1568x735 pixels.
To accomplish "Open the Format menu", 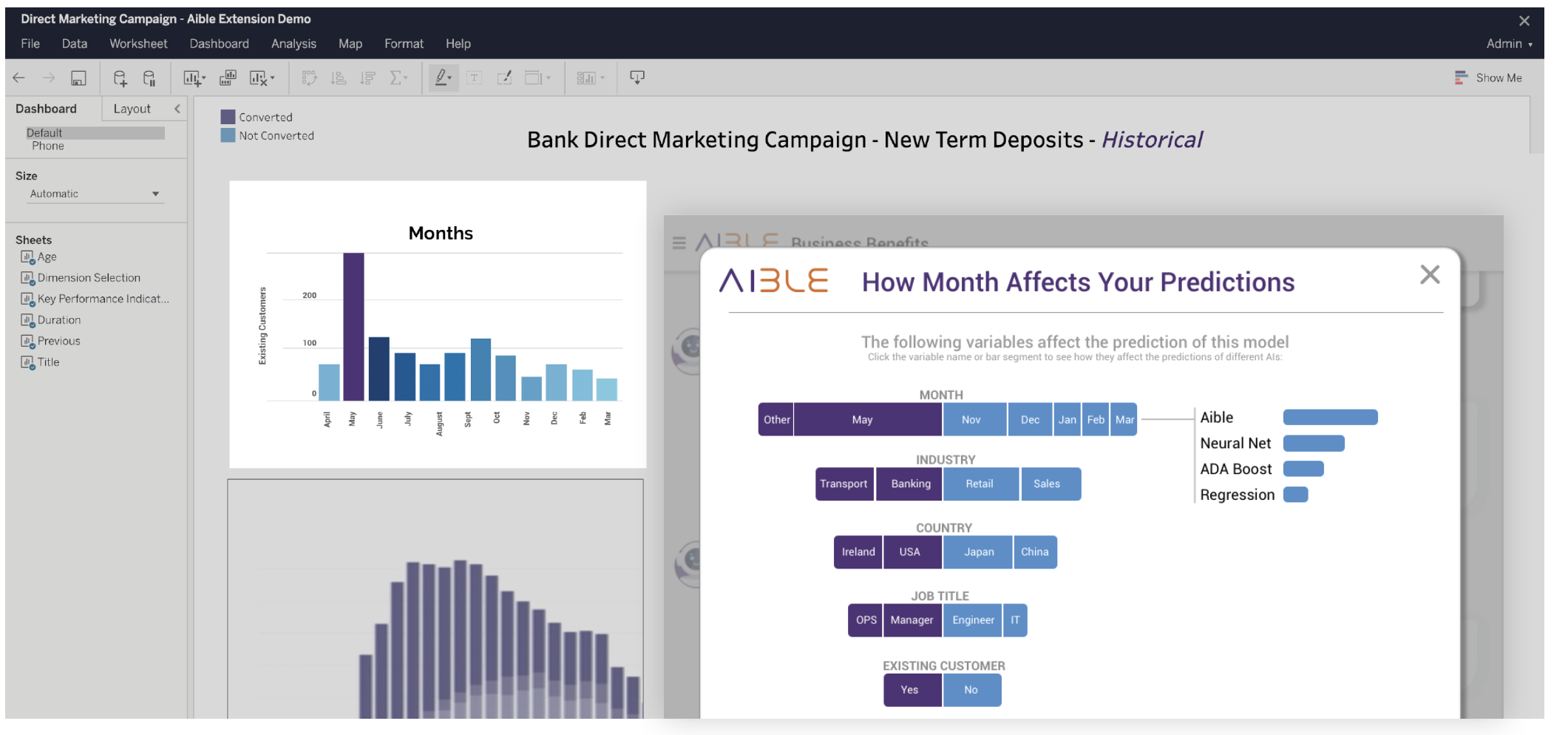I will pos(404,44).
